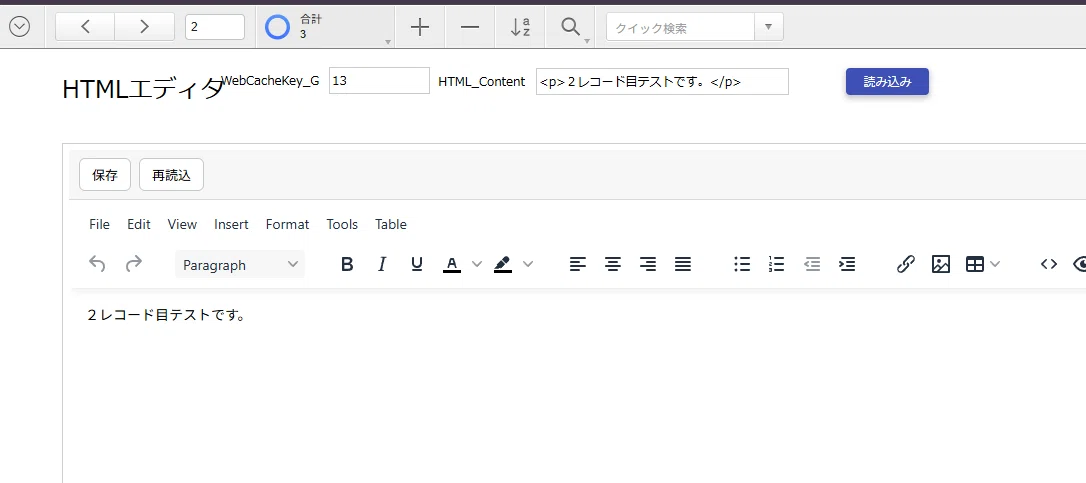Open the View menu
This screenshot has width=1086, height=483.
click(x=182, y=225)
